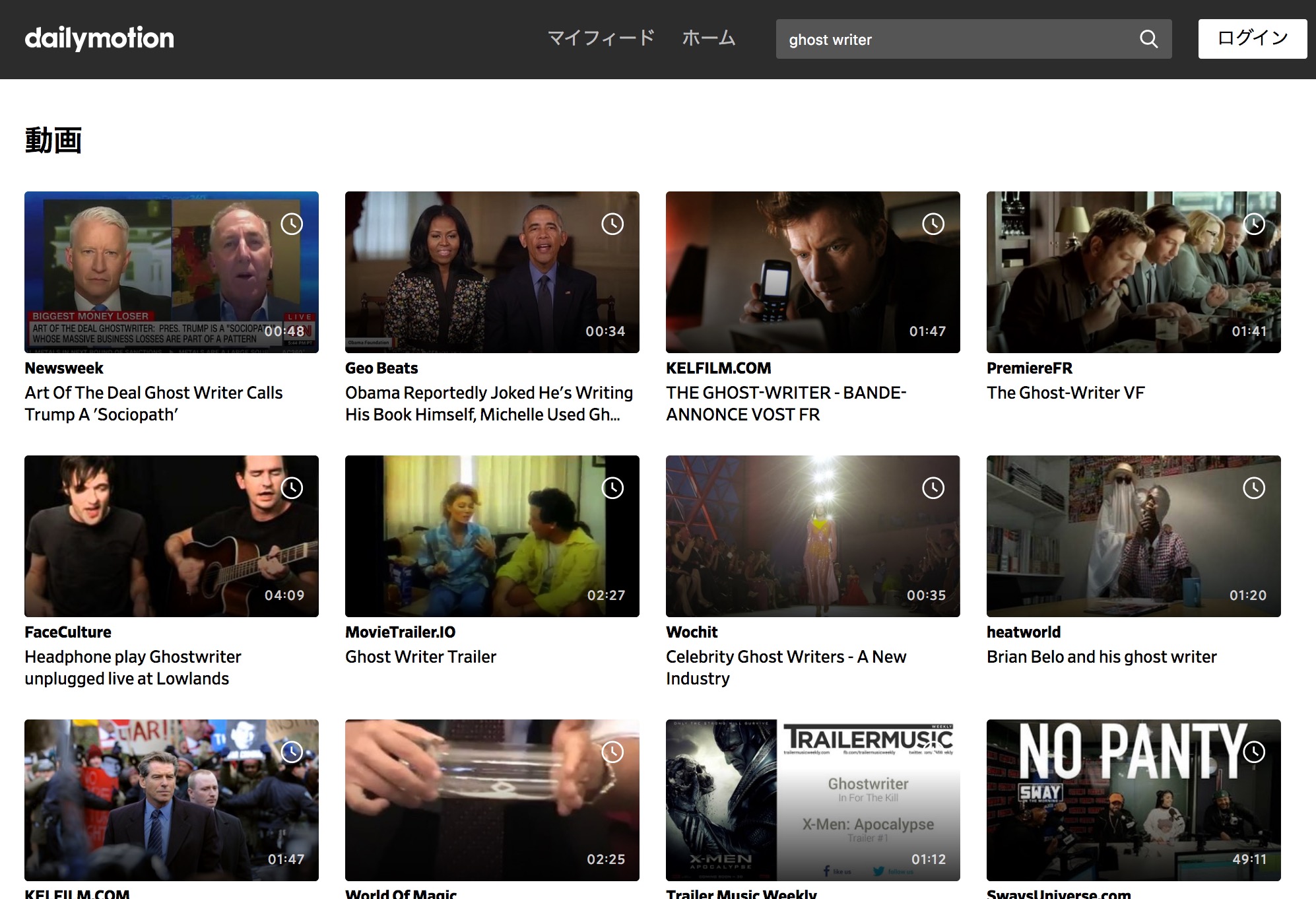Open the FaceCulture channel link
Image resolution: width=1316 pixels, height=899 pixels.
pyautogui.click(x=68, y=632)
